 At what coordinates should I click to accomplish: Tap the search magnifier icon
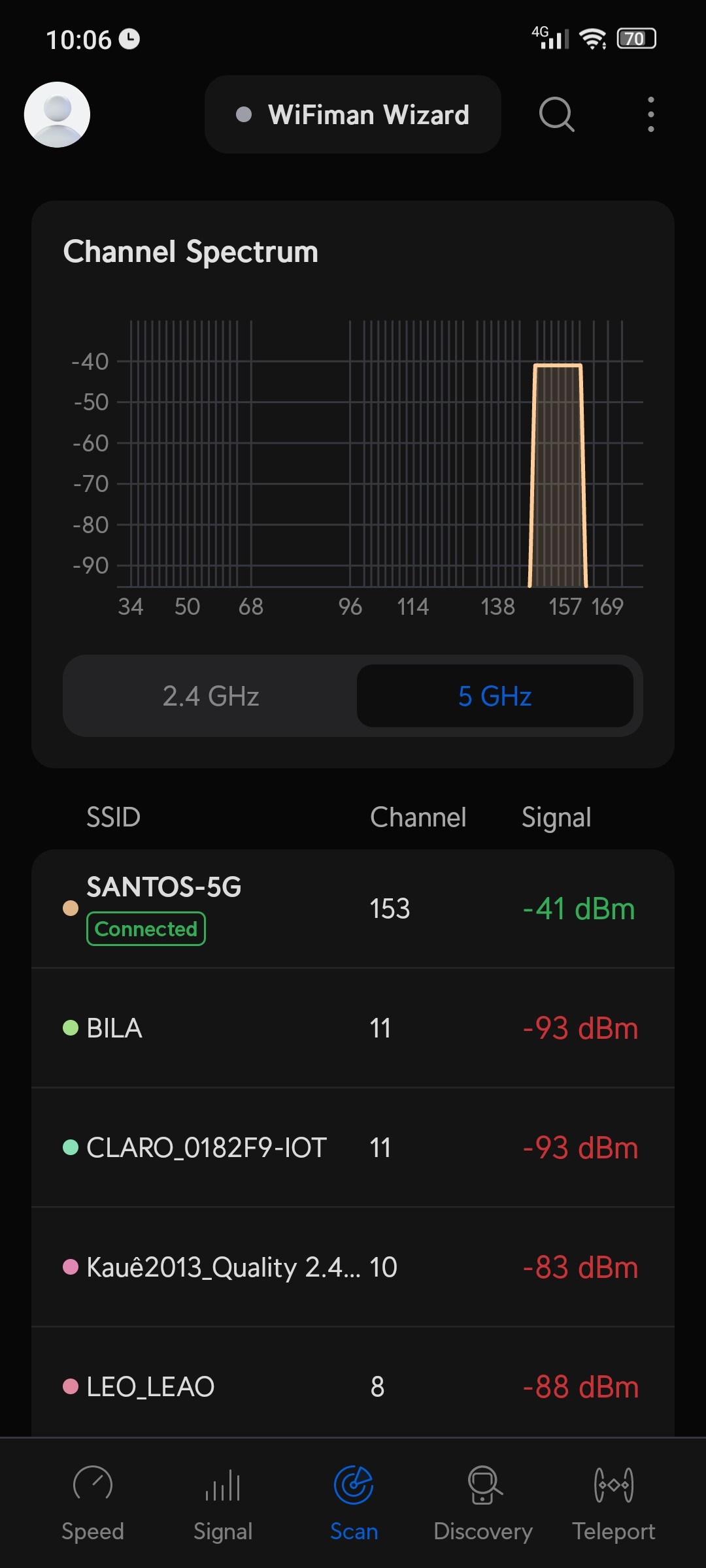[556, 114]
